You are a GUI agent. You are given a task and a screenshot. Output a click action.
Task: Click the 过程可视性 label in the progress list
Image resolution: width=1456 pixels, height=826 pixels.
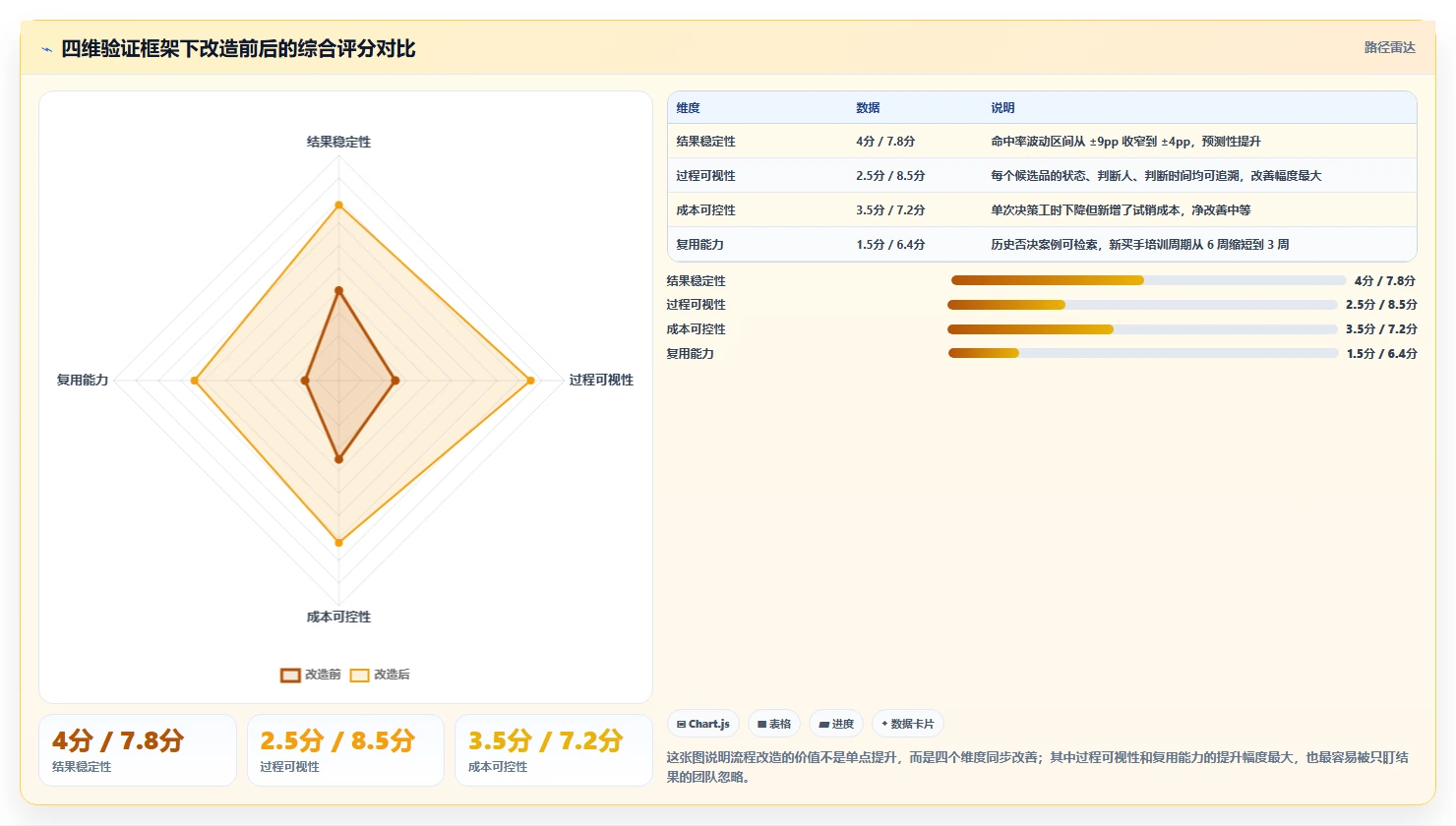696,305
